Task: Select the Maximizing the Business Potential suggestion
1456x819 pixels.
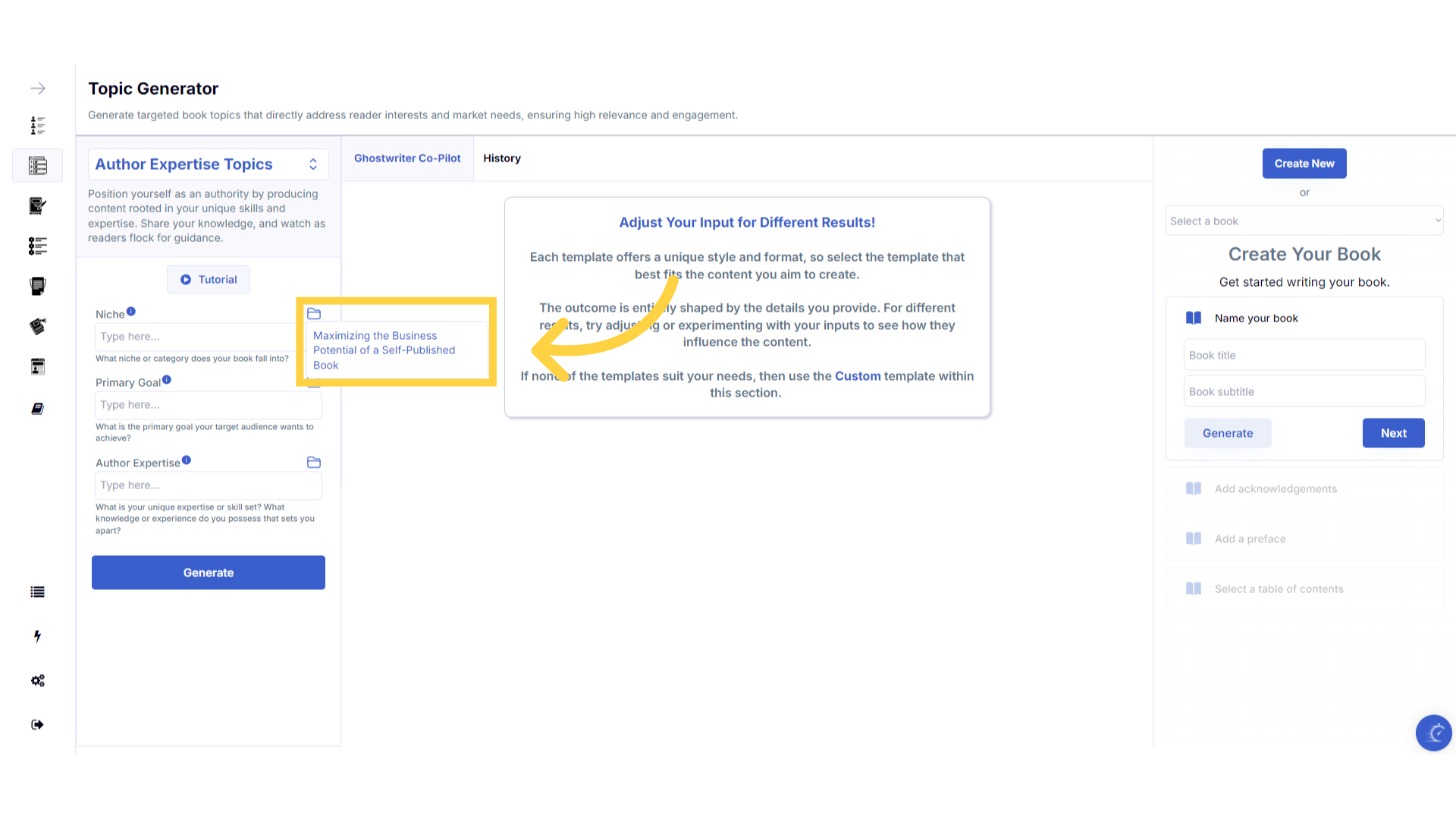Action: [x=384, y=350]
